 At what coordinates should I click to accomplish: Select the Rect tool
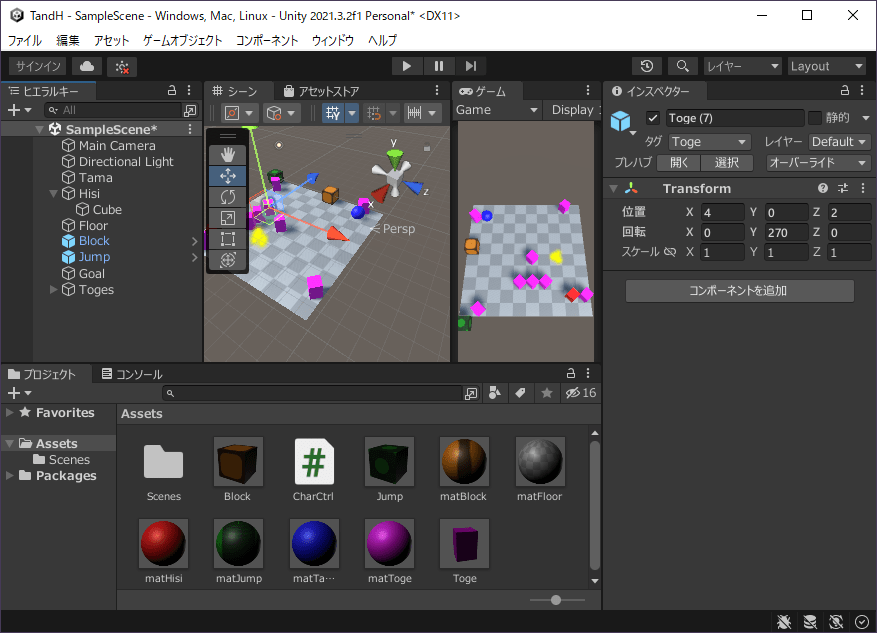point(228,239)
